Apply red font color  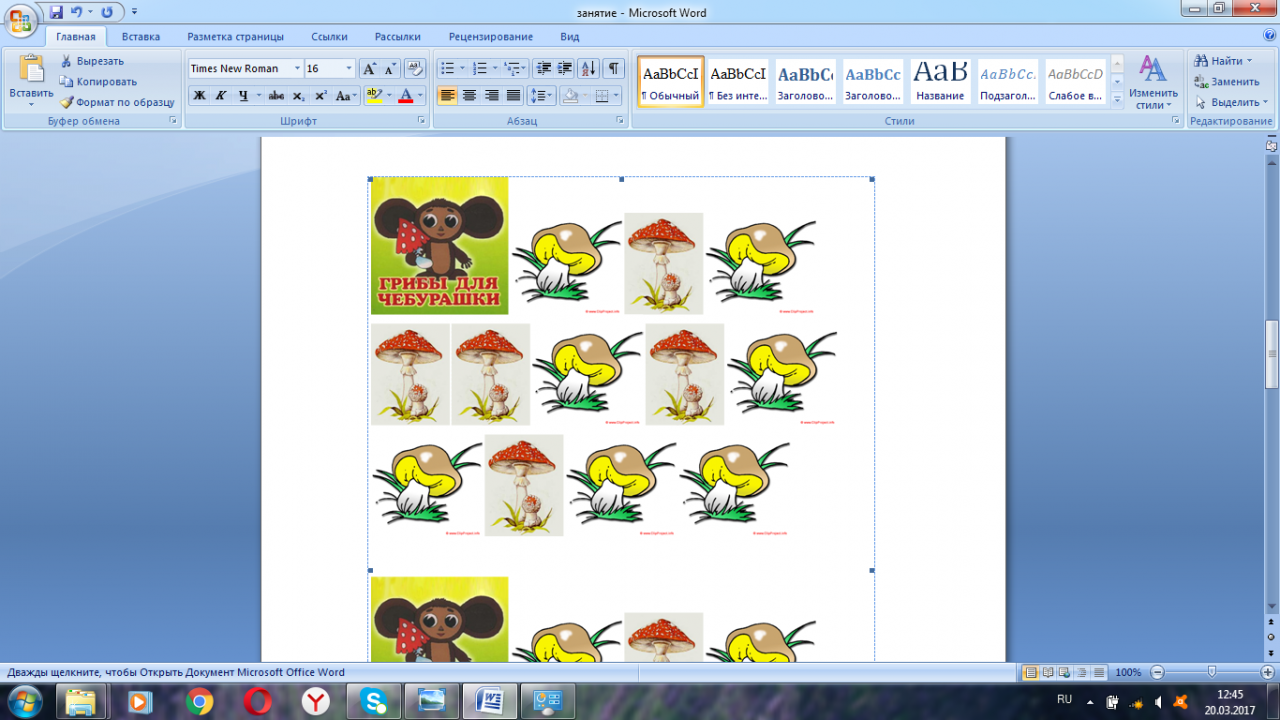pyautogui.click(x=405, y=96)
